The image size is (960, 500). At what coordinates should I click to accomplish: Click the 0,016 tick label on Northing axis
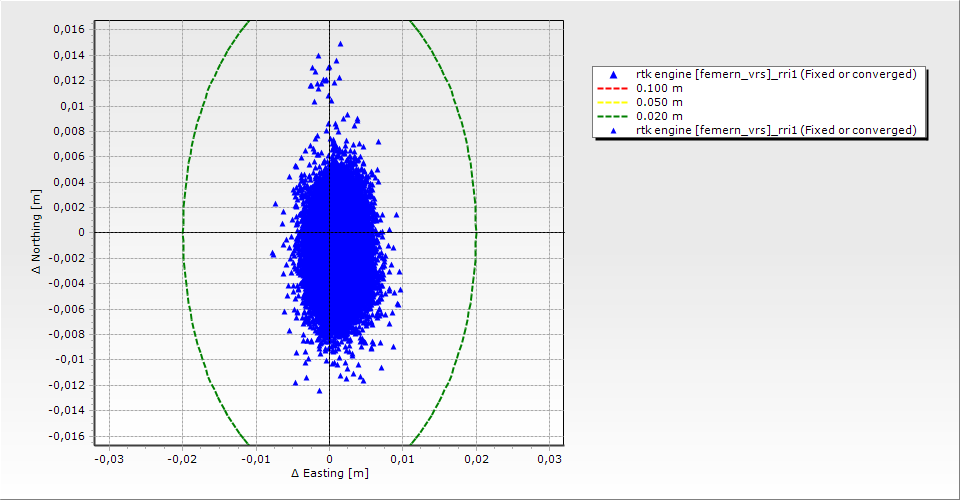(69, 29)
